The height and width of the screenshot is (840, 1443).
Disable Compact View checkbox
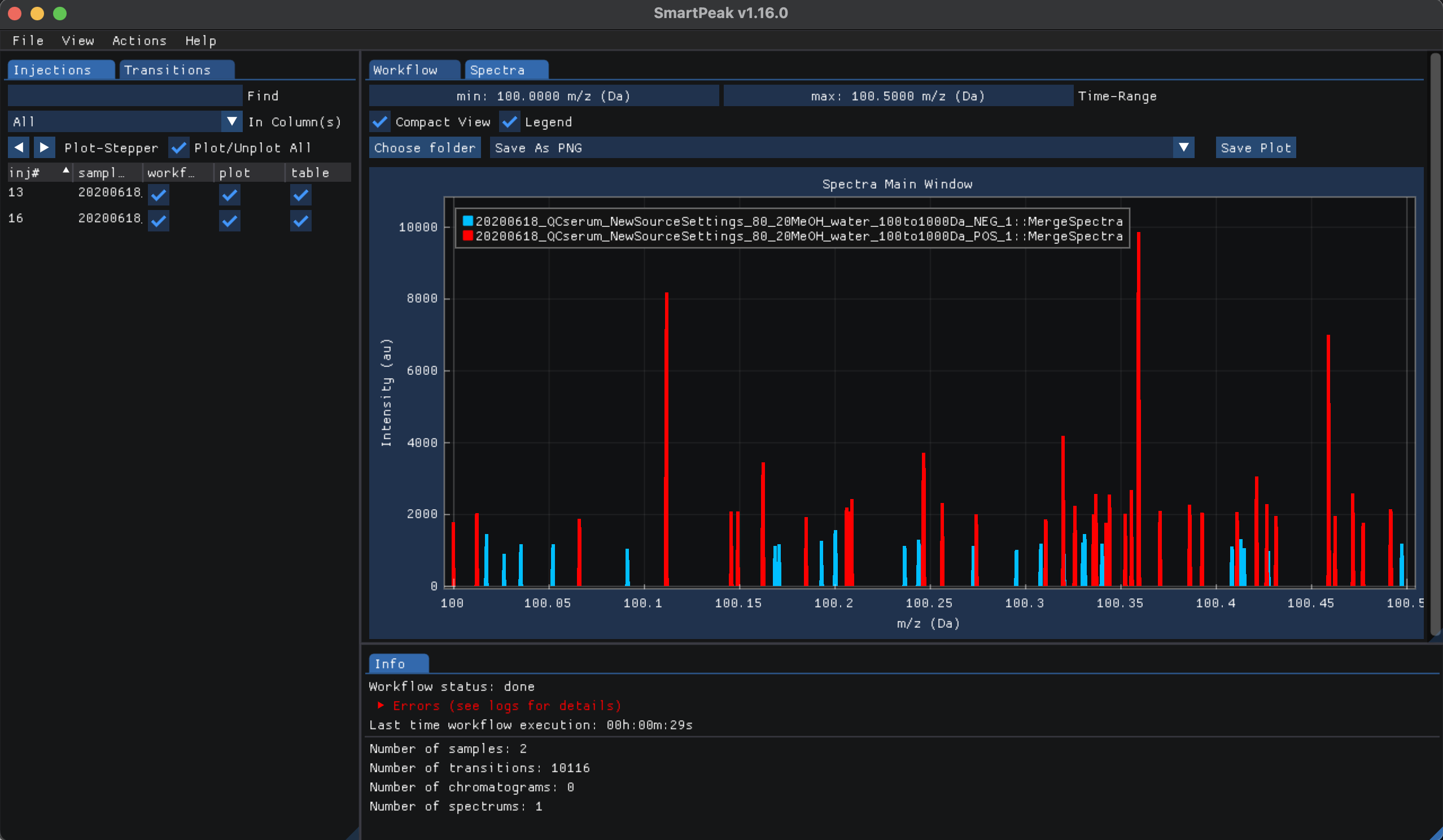[x=379, y=122]
